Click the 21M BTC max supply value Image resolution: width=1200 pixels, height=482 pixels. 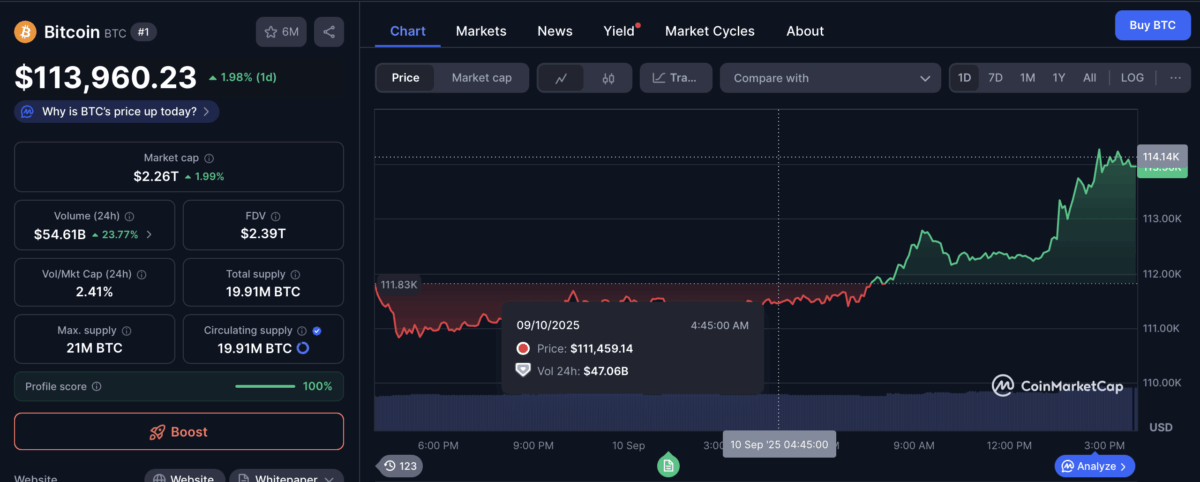94,348
